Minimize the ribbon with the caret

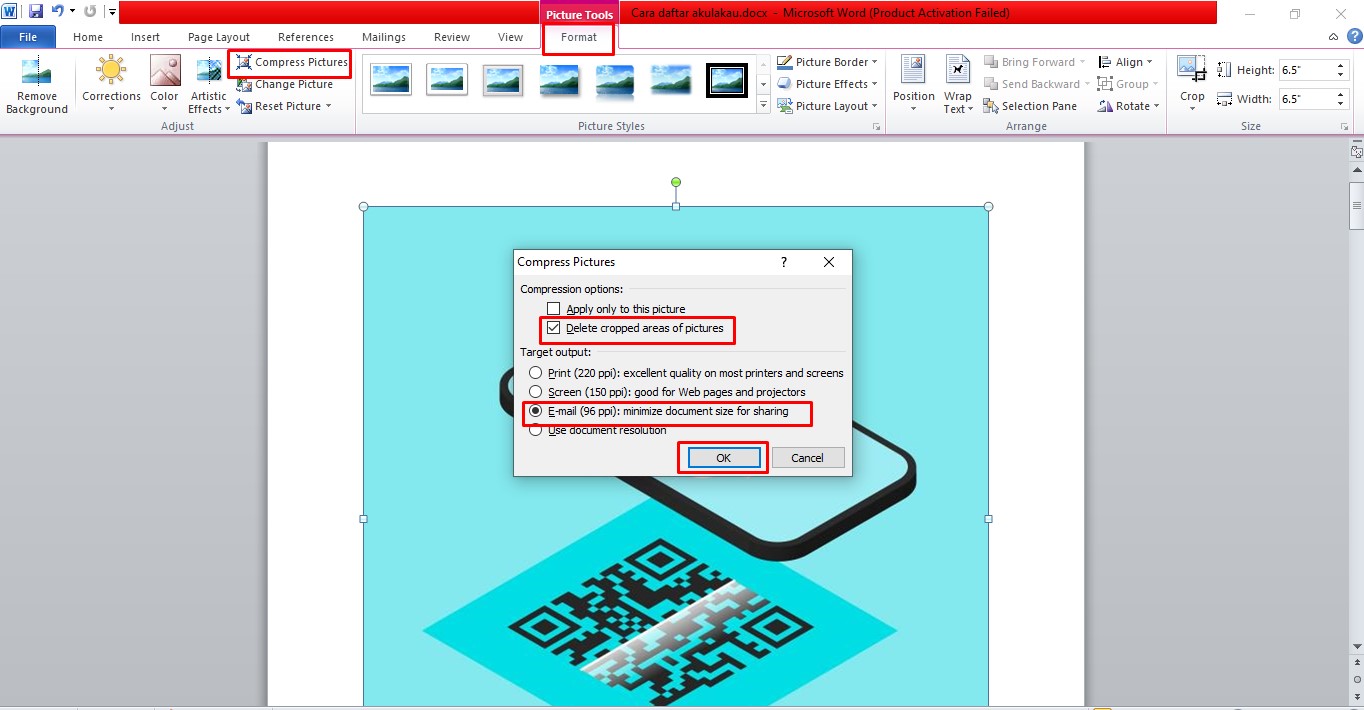tap(1333, 37)
